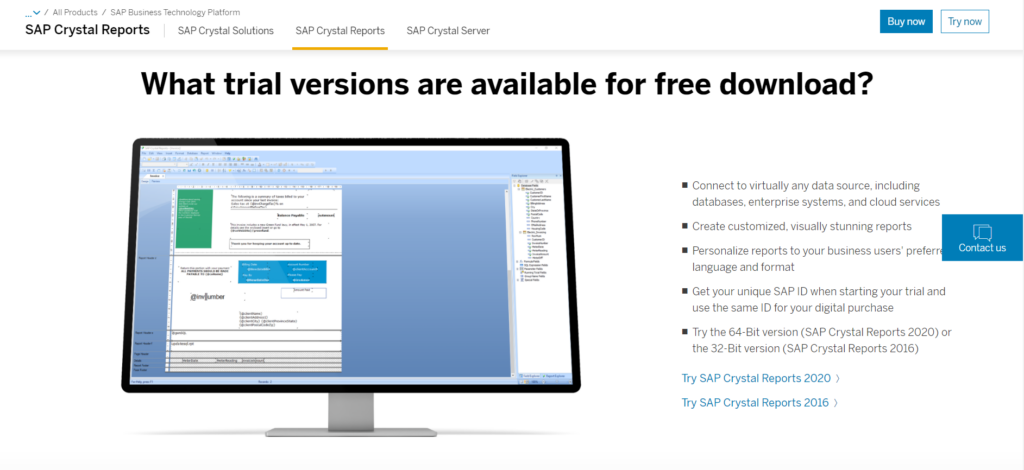
Task: Select the SAP Crystal Reports tab
Action: (x=340, y=31)
